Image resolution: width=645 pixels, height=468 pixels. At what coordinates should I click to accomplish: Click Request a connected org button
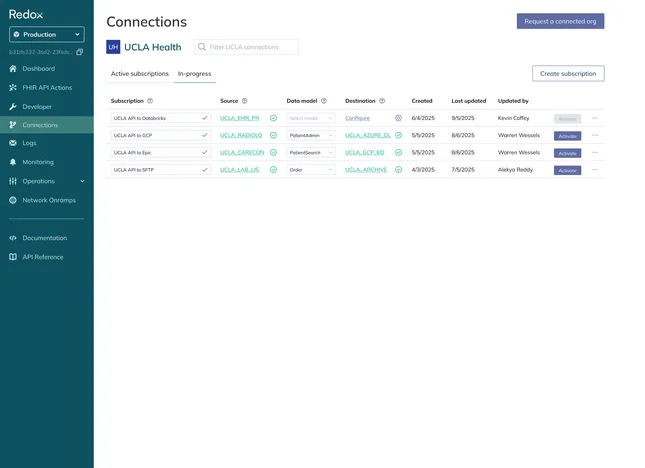[560, 21]
